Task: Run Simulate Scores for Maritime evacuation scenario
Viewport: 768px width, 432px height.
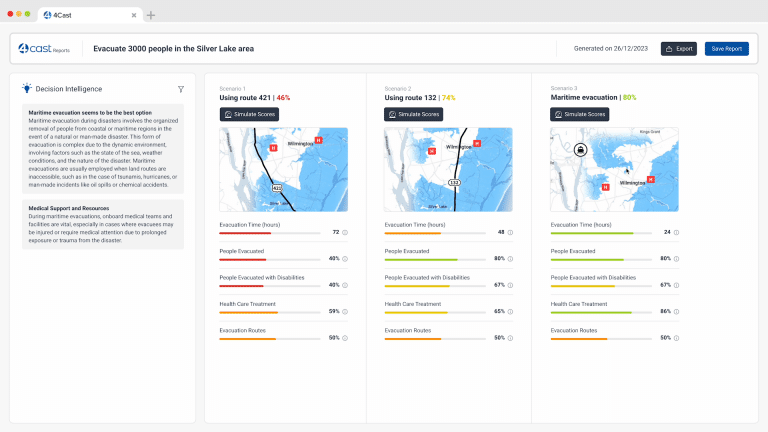Action: pyautogui.click(x=579, y=114)
